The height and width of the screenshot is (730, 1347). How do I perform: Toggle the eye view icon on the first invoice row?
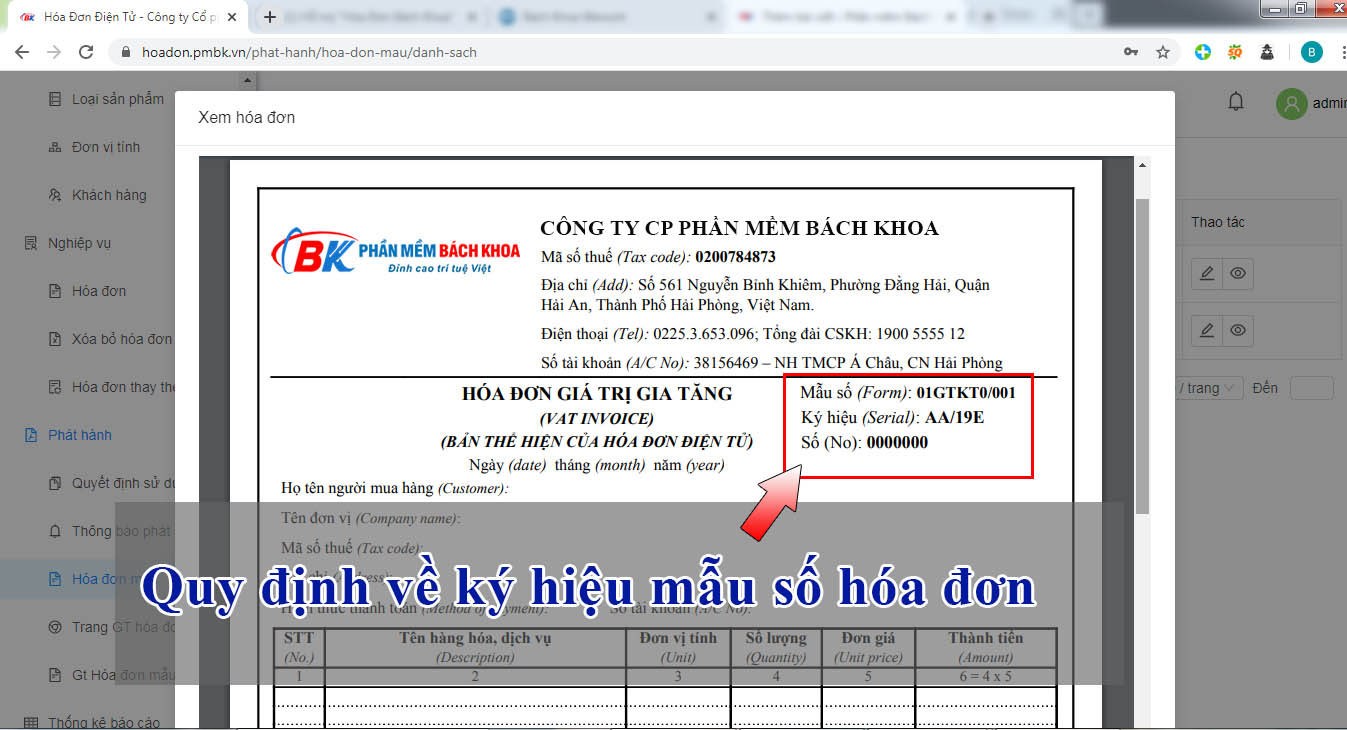pos(1237,273)
